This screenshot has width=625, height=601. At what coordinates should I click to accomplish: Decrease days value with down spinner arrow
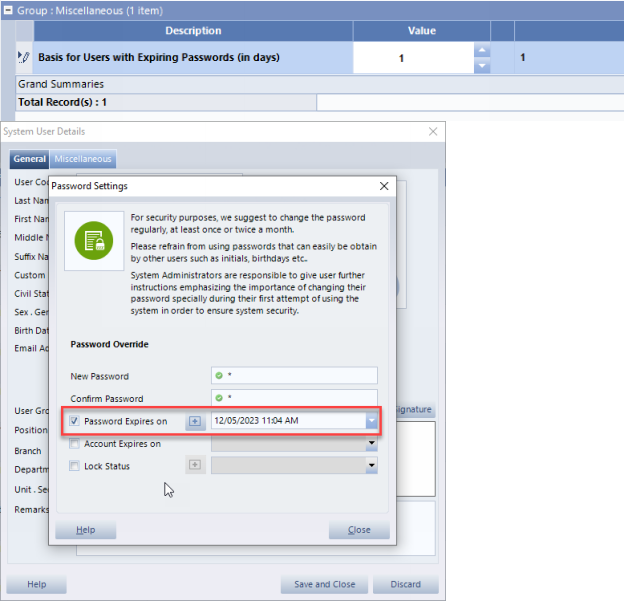(x=482, y=66)
